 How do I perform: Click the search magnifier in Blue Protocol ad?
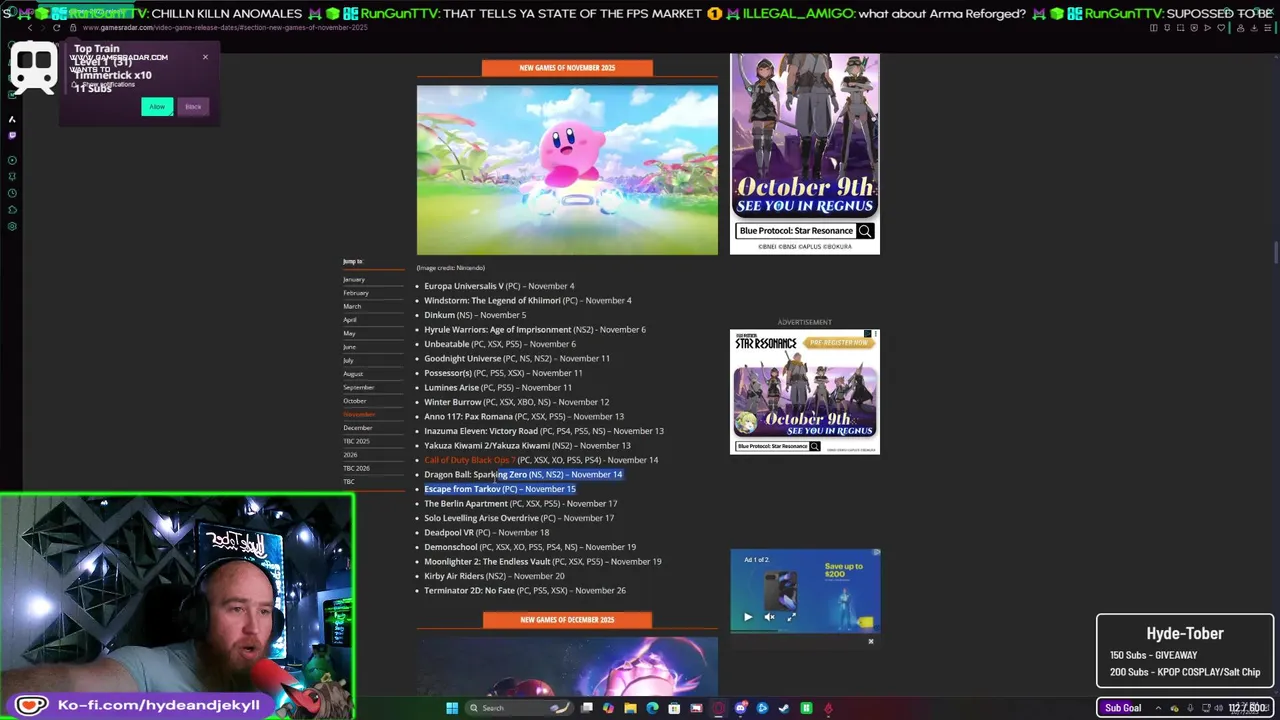pyautogui.click(x=865, y=231)
